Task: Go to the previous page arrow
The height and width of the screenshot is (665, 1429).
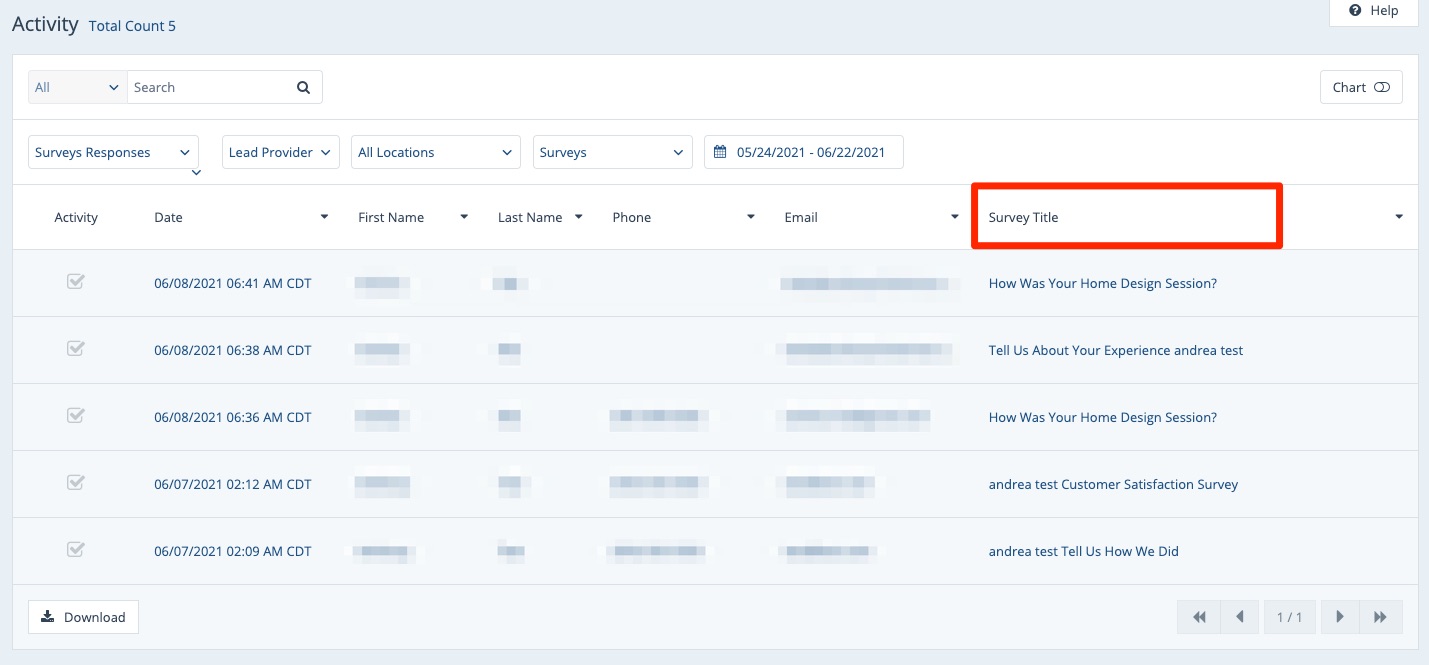Action: tap(1240, 617)
